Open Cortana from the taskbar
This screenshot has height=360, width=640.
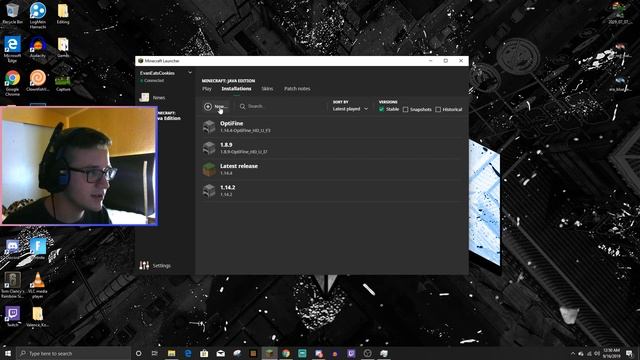tap(138, 353)
